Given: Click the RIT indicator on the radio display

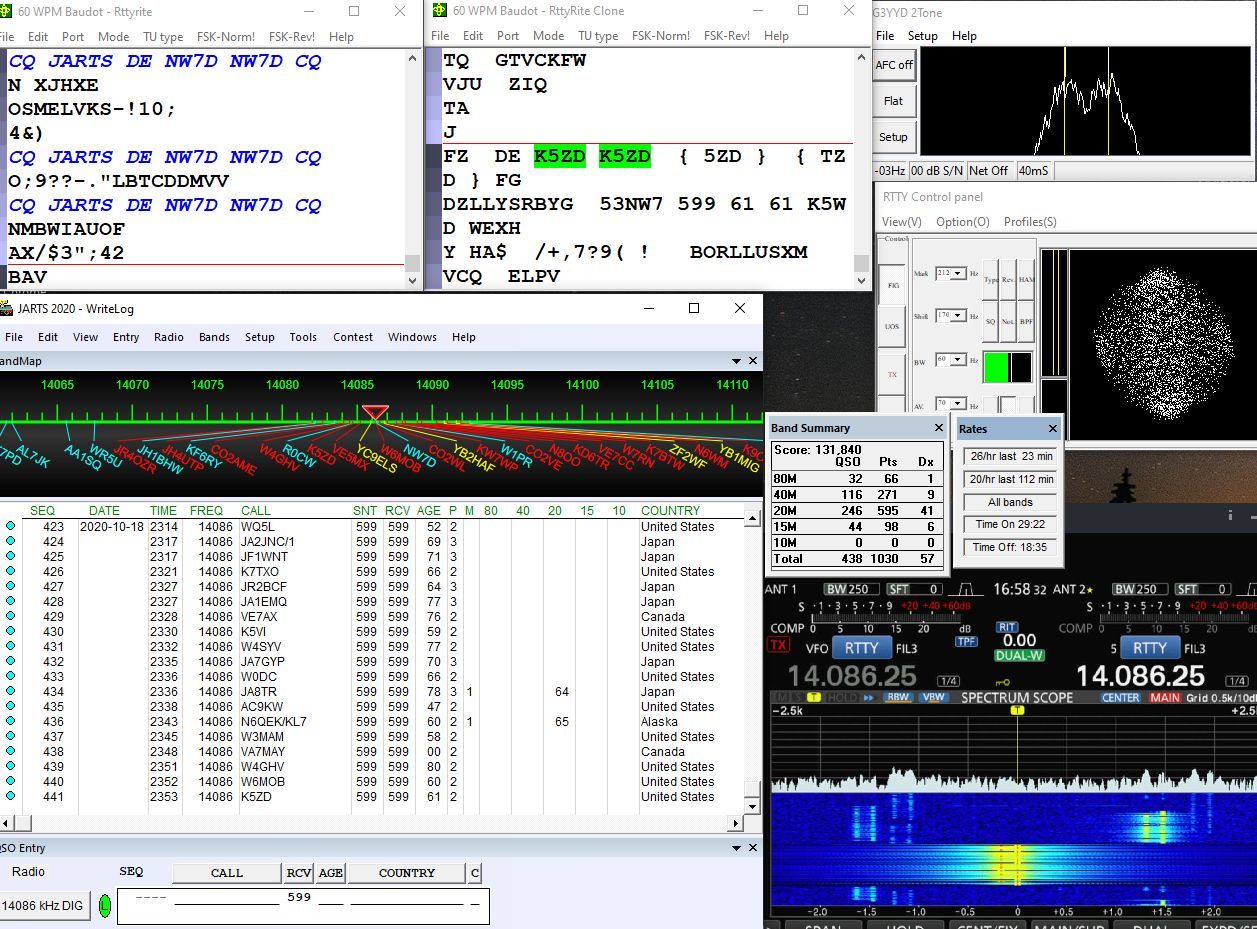Looking at the screenshot, I should [1007, 627].
